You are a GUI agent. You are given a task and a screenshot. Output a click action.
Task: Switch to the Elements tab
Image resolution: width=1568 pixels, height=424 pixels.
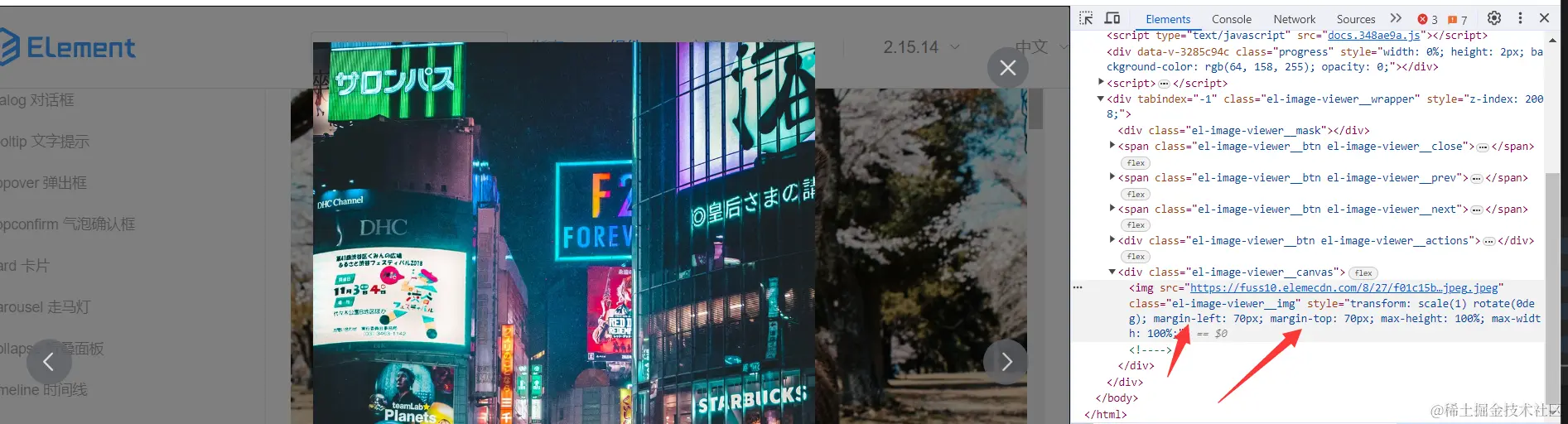tap(1168, 19)
